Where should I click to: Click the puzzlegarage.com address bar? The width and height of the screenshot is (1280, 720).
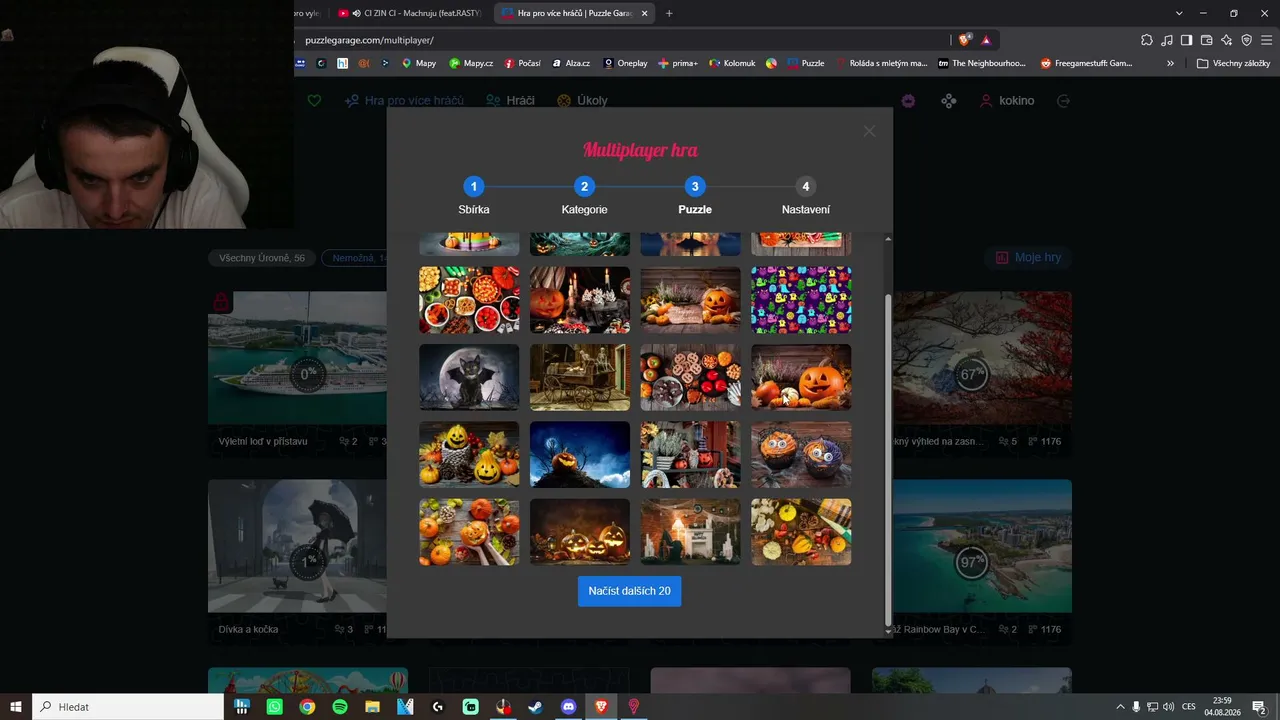pyautogui.click(x=620, y=40)
